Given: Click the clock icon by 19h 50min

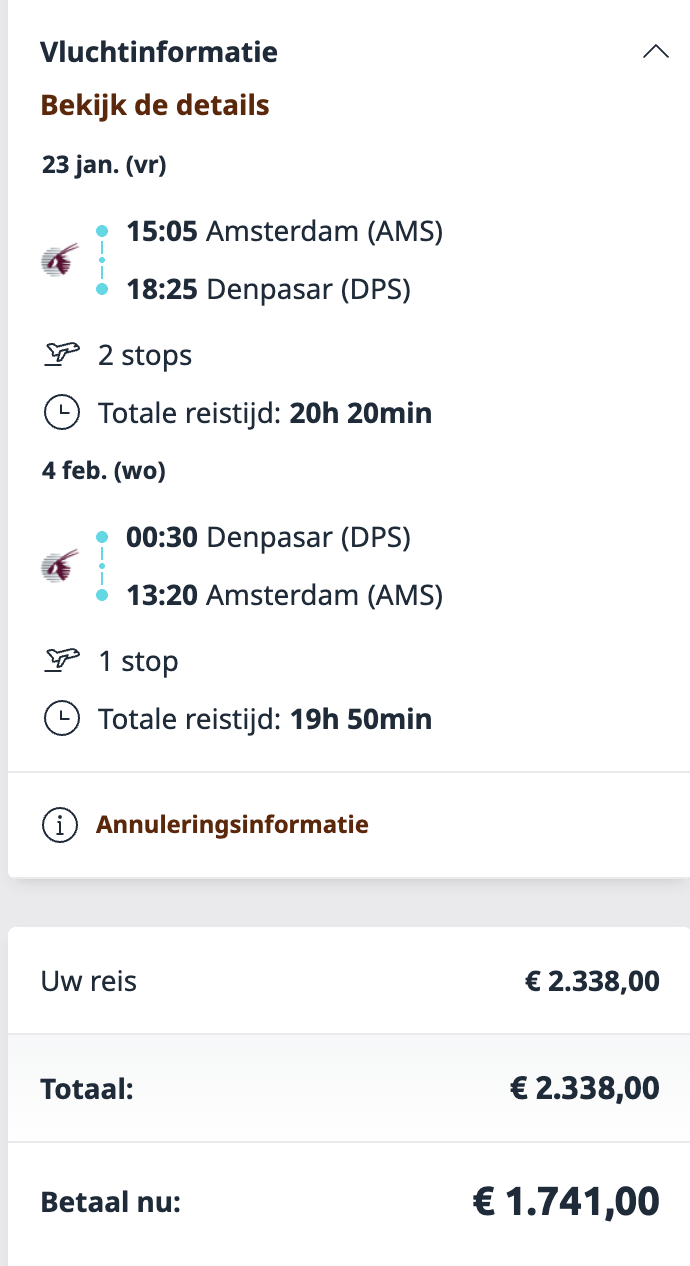Looking at the screenshot, I should tap(62, 719).
